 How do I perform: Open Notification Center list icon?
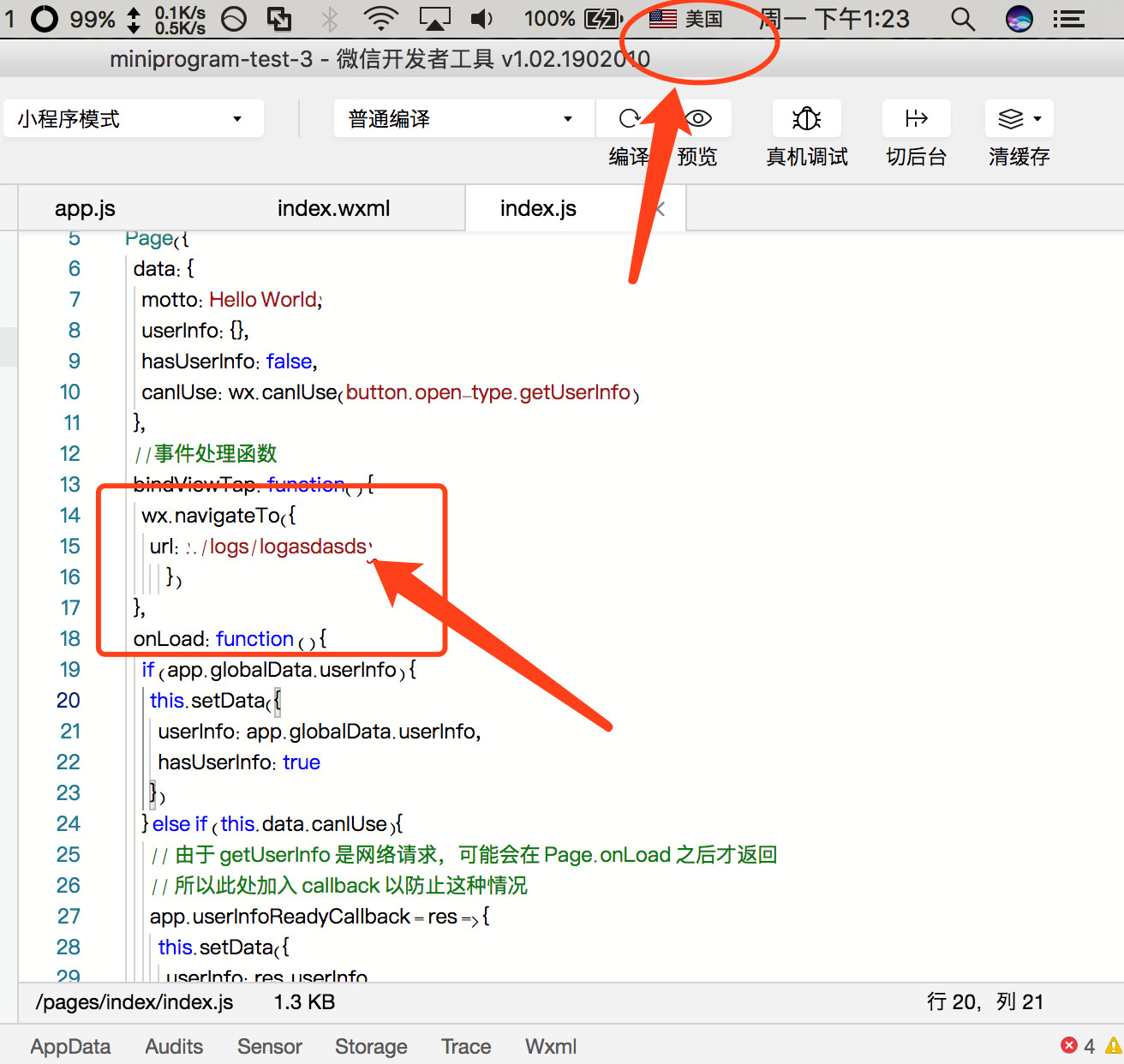1068,19
